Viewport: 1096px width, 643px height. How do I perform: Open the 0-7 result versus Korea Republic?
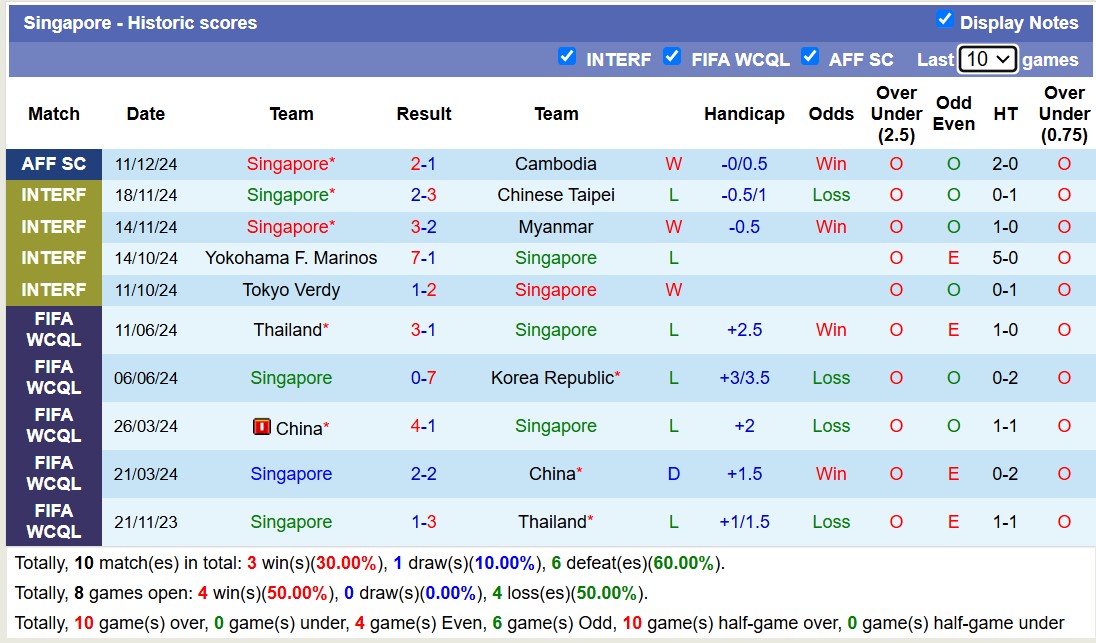click(x=423, y=378)
